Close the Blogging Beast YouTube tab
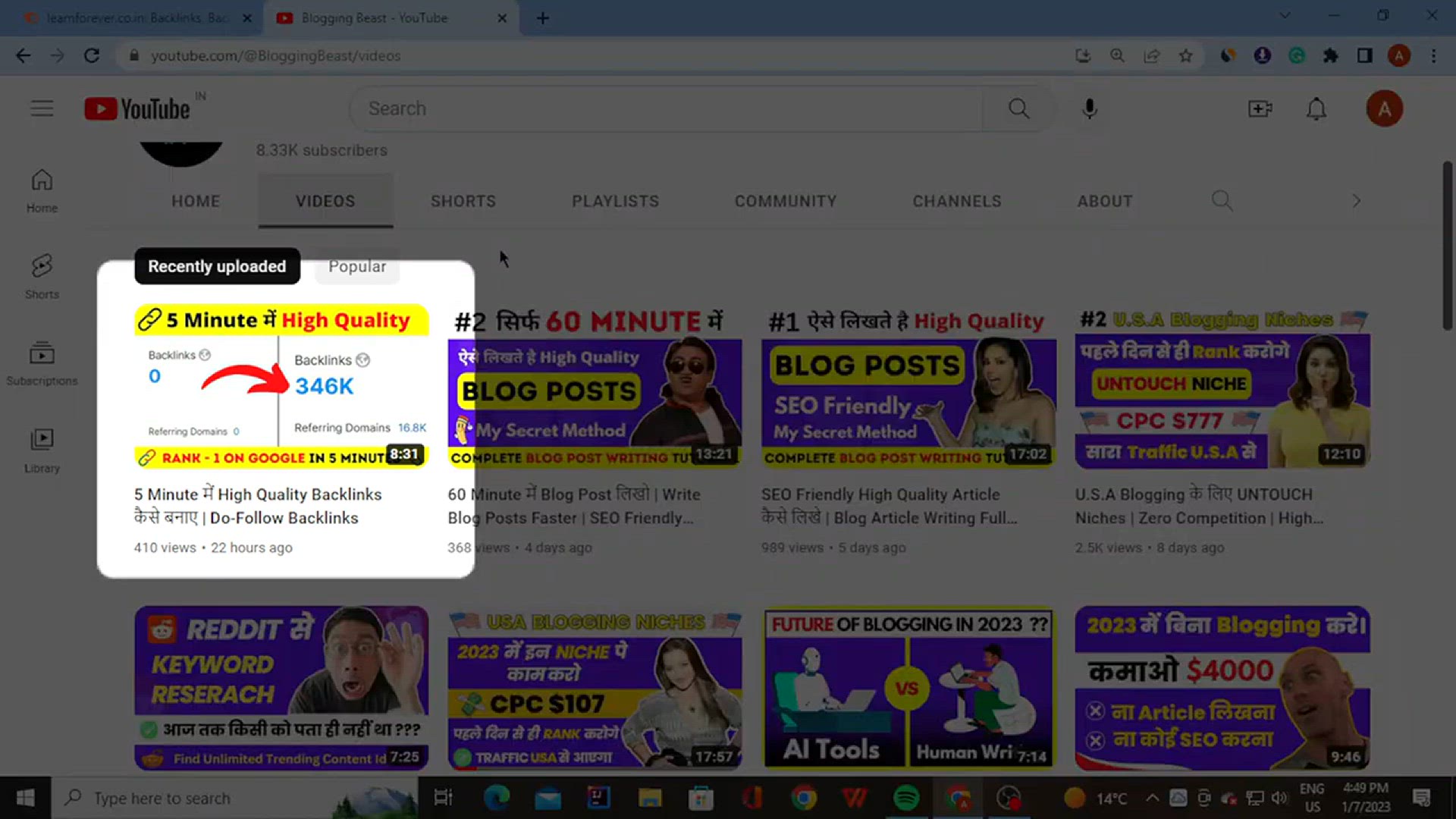This screenshot has height=819, width=1456. pos(502,18)
